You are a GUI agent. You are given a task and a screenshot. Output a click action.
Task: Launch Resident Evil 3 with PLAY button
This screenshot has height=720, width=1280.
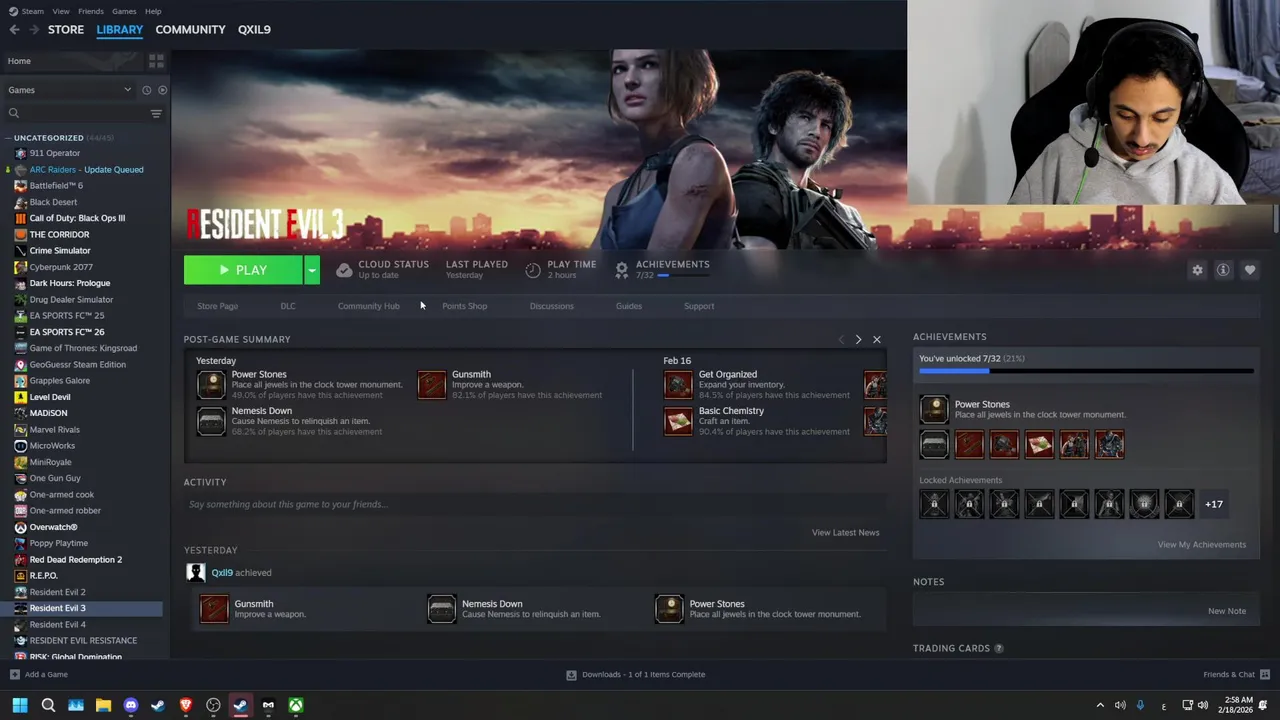[243, 270]
